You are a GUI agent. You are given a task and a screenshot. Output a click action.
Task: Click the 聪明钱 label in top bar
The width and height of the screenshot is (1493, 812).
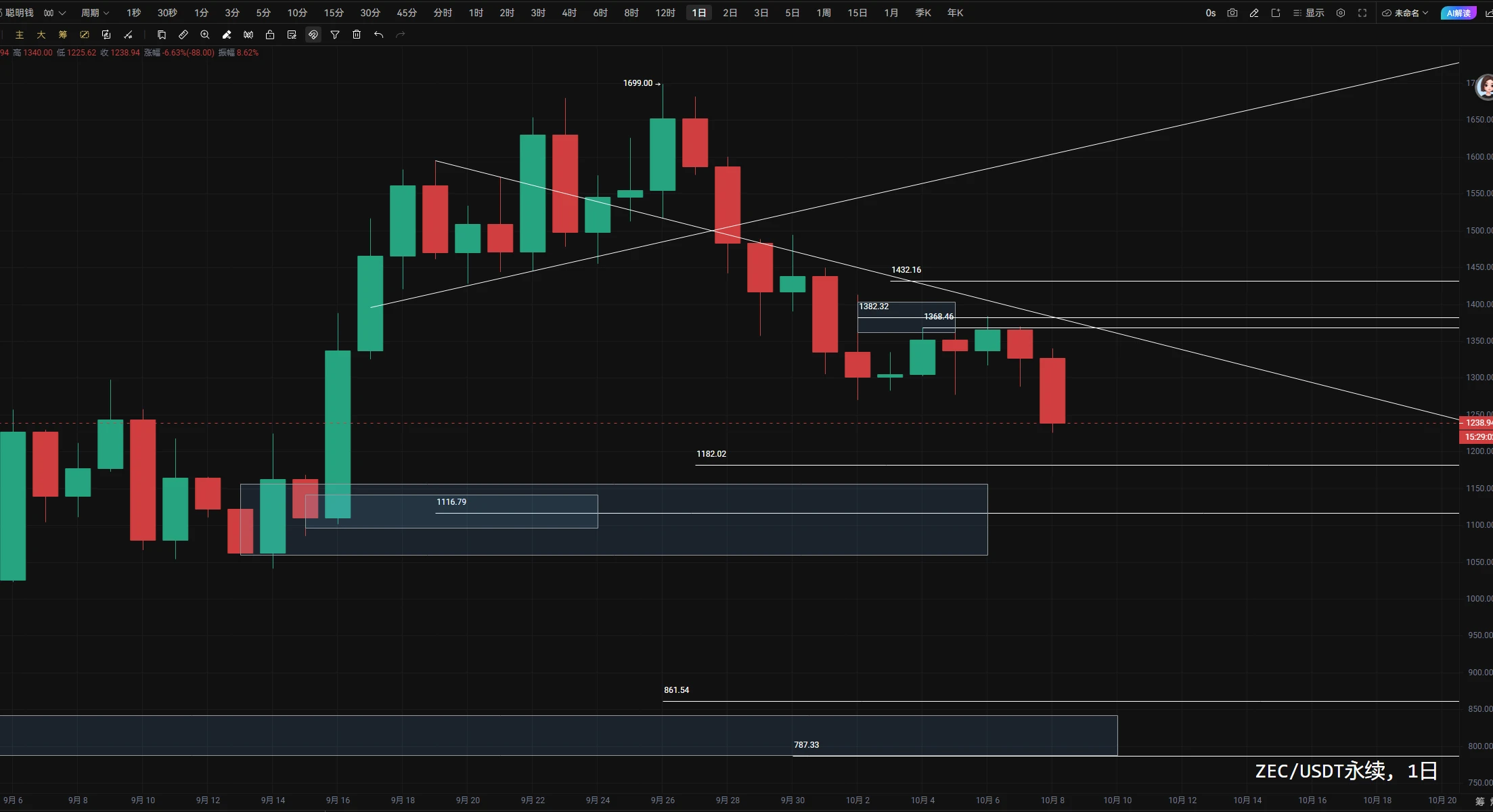(x=19, y=13)
